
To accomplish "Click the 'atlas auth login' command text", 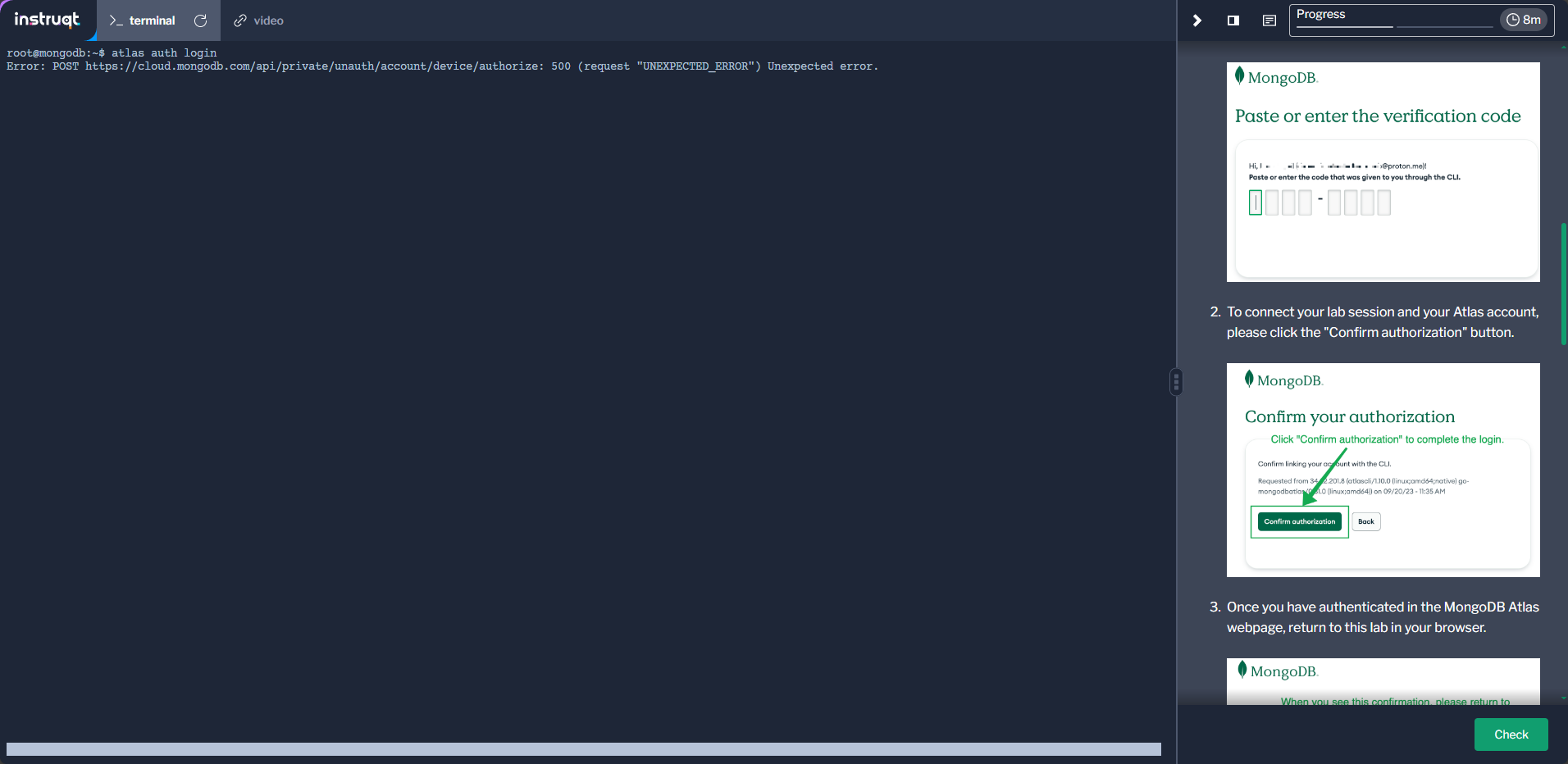I will pos(164,53).
